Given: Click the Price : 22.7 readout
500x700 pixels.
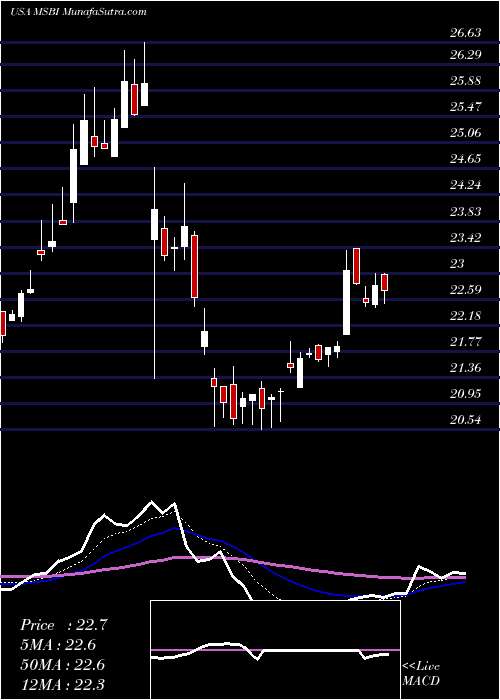Looking at the screenshot, I should tap(64, 625).
